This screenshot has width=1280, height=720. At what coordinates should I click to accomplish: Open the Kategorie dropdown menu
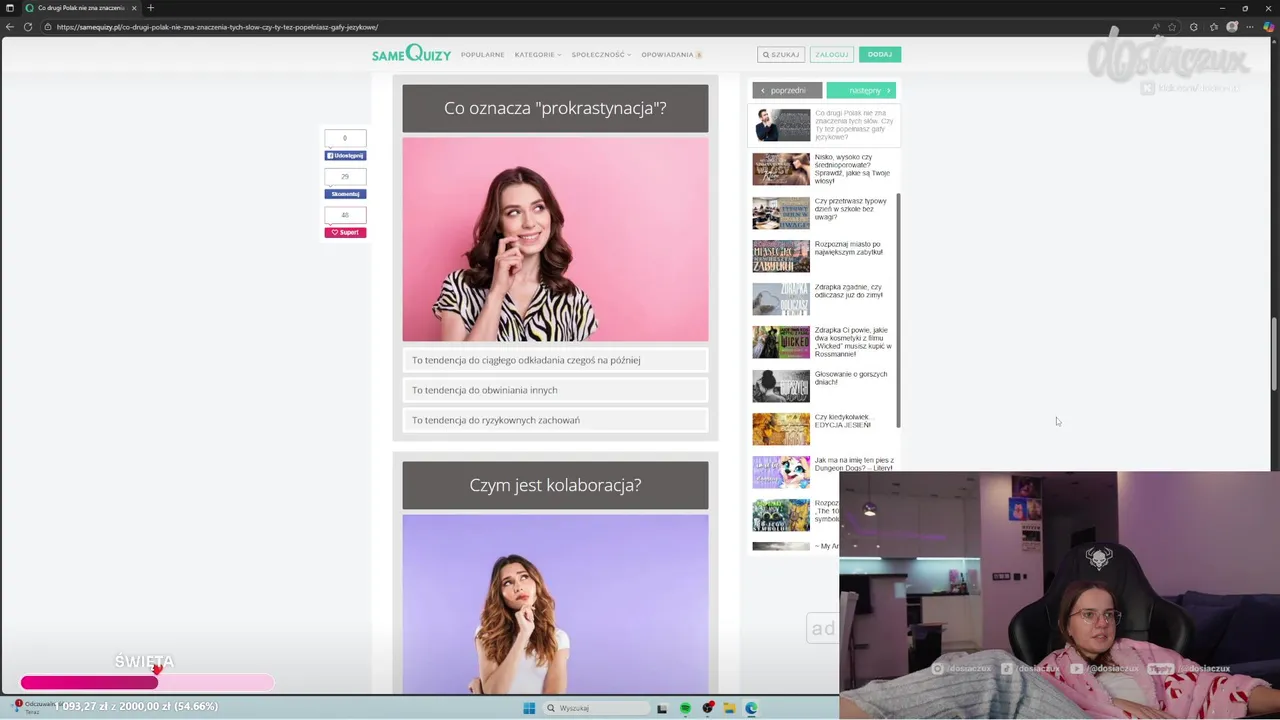538,55
